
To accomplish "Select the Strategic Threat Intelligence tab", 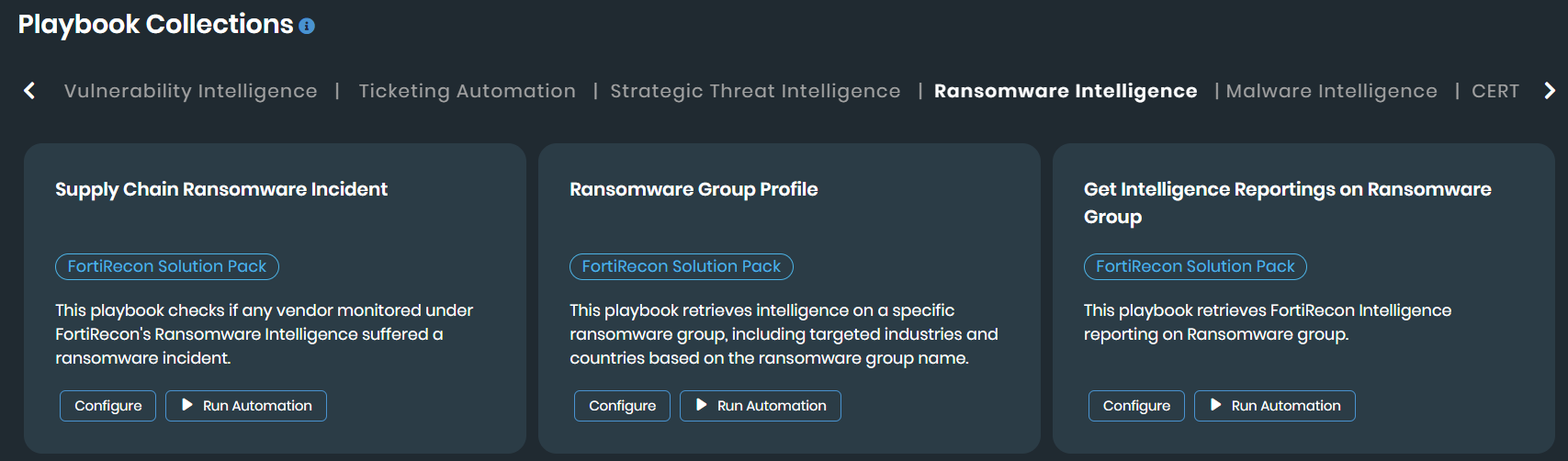I will pos(755,91).
